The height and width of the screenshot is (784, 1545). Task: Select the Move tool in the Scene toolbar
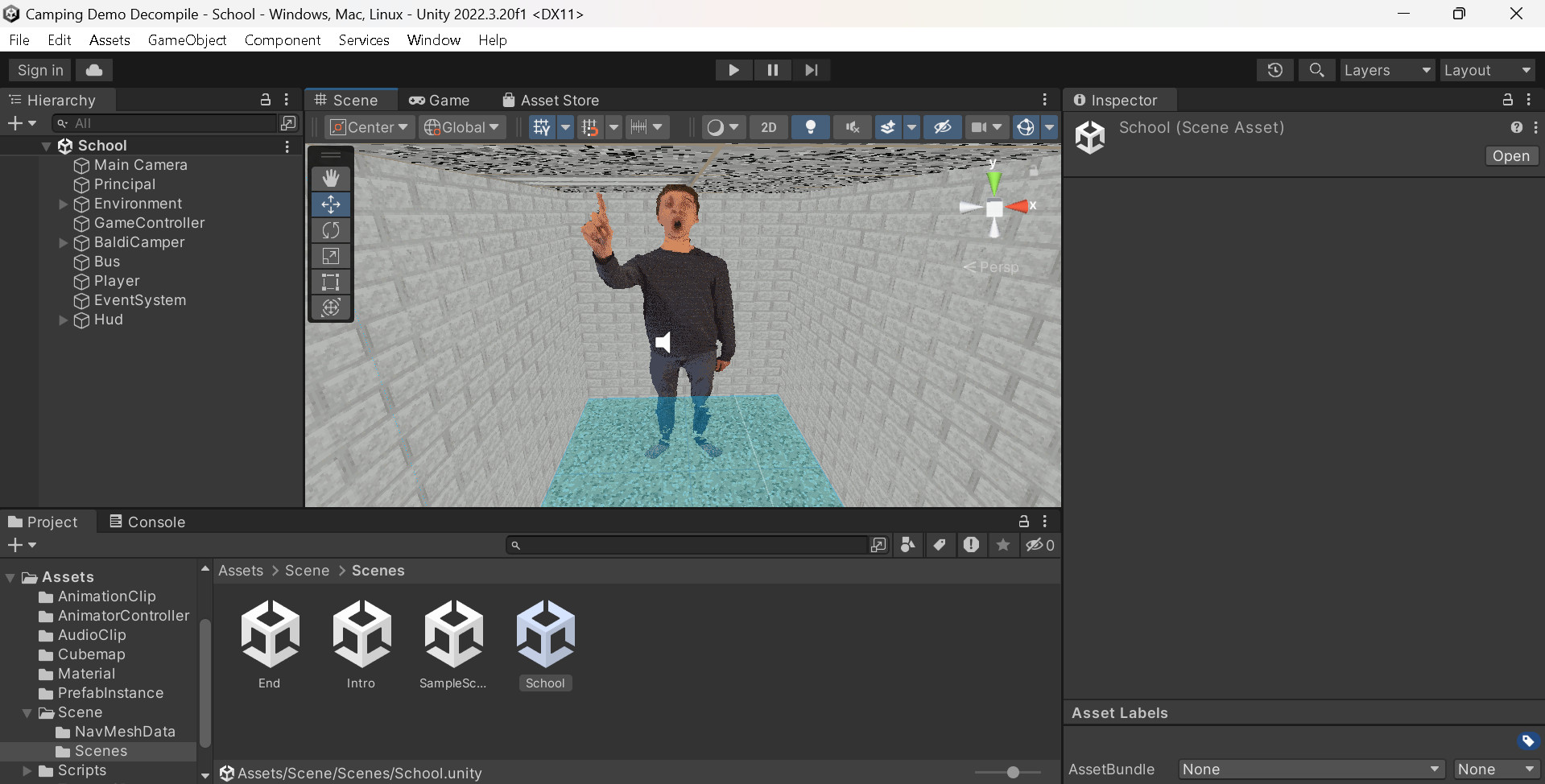[330, 204]
